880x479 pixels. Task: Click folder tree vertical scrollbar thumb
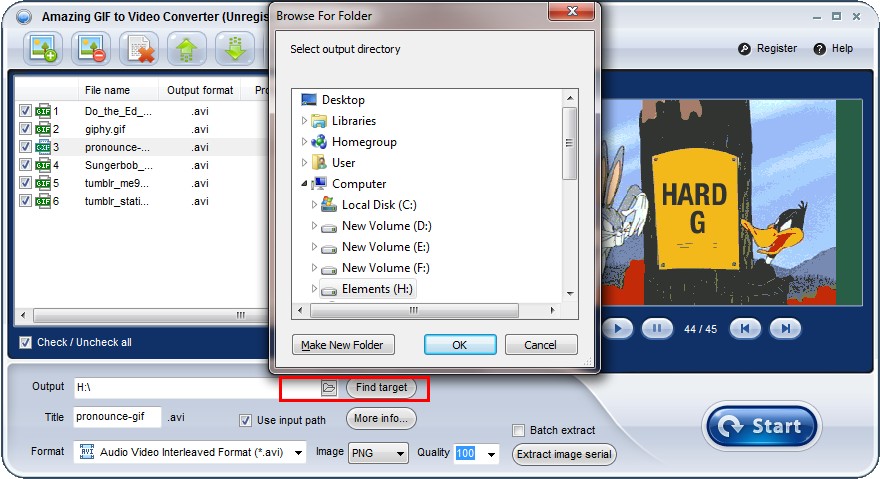coord(570,143)
